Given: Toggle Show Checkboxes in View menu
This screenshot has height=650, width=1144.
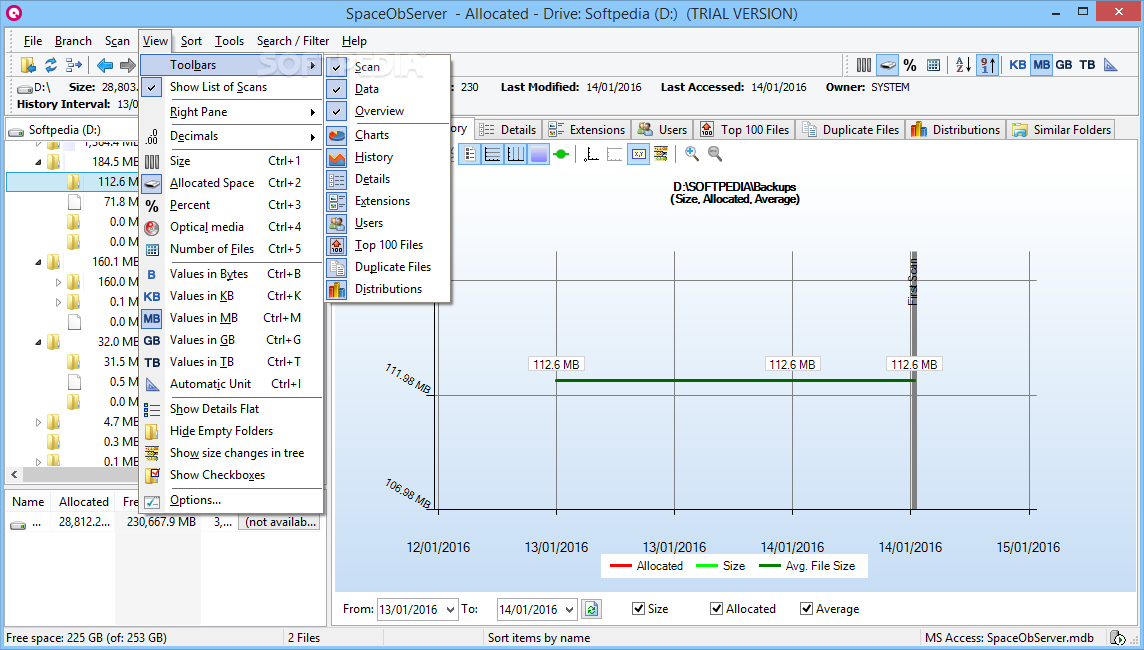Looking at the screenshot, I should [232, 475].
